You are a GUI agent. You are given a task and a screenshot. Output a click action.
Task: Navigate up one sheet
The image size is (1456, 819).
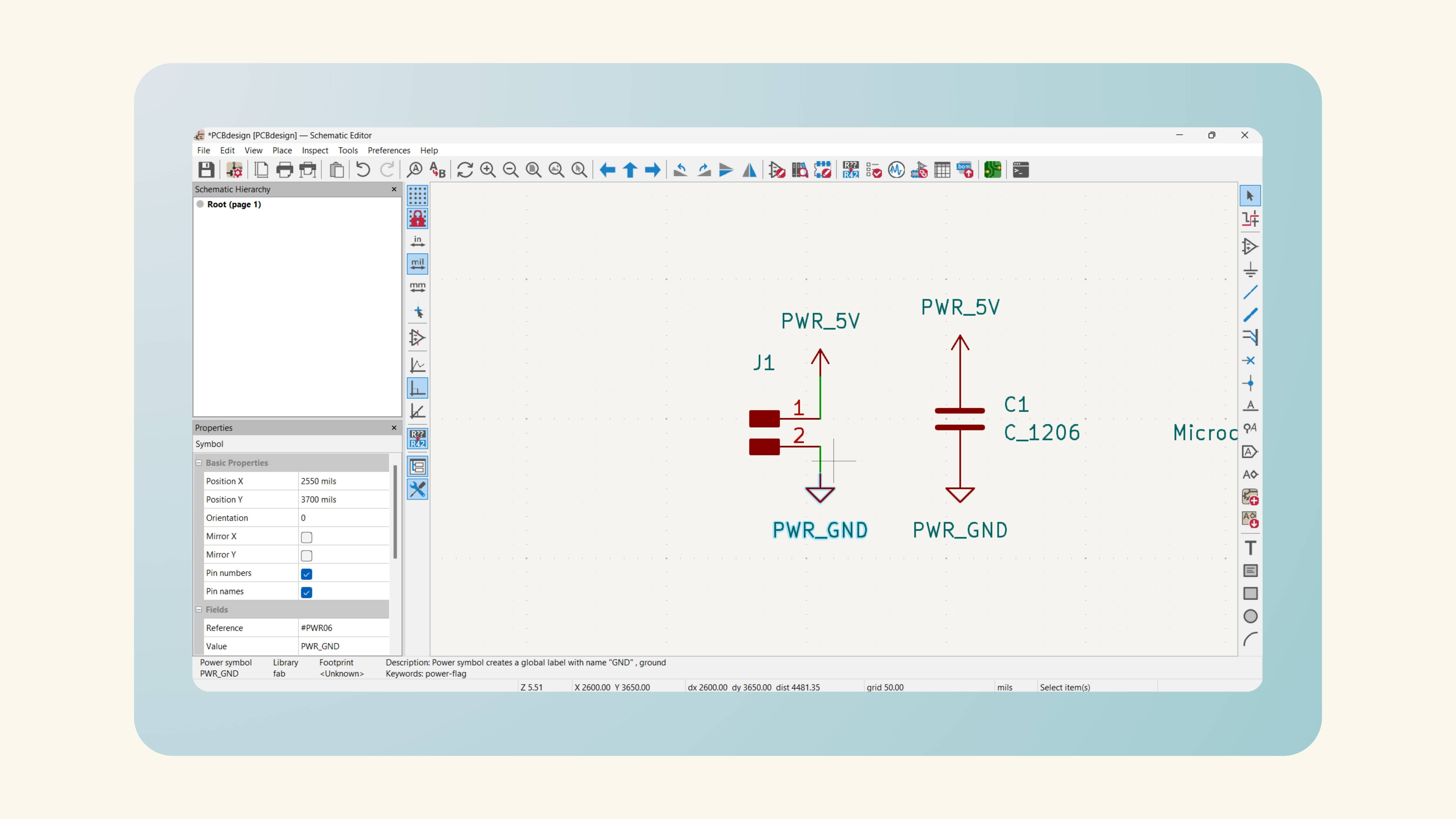630,170
